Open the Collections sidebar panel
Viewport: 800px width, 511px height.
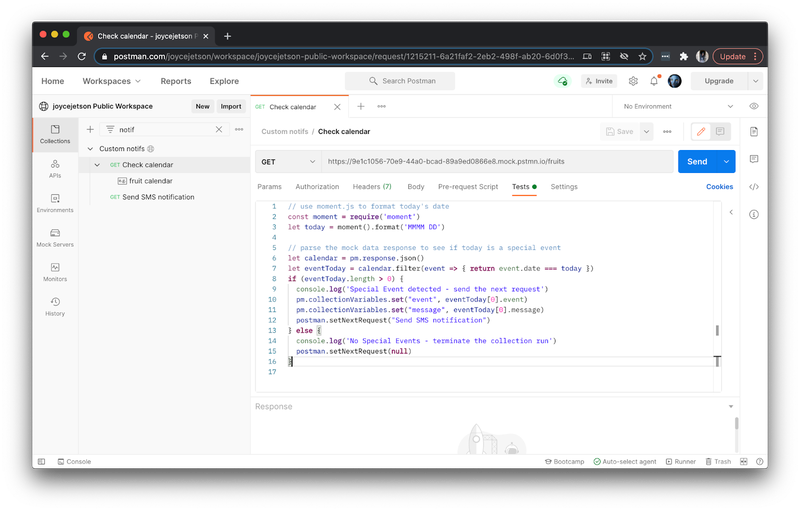(55, 134)
